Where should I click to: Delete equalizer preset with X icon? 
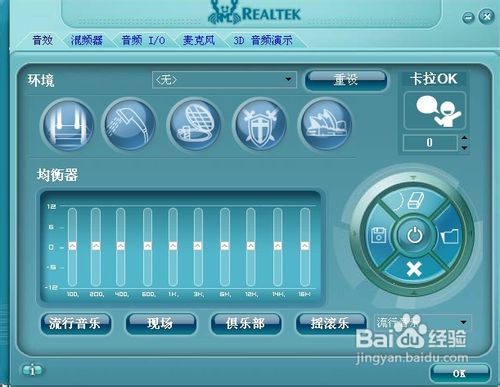tap(414, 269)
